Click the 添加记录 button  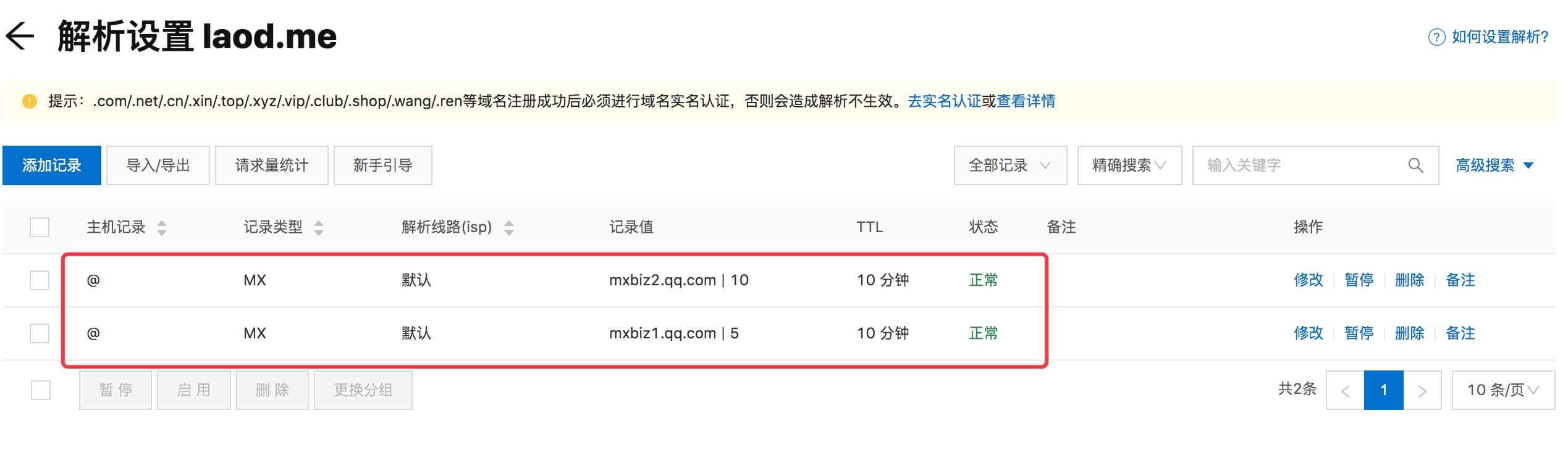coord(52,165)
